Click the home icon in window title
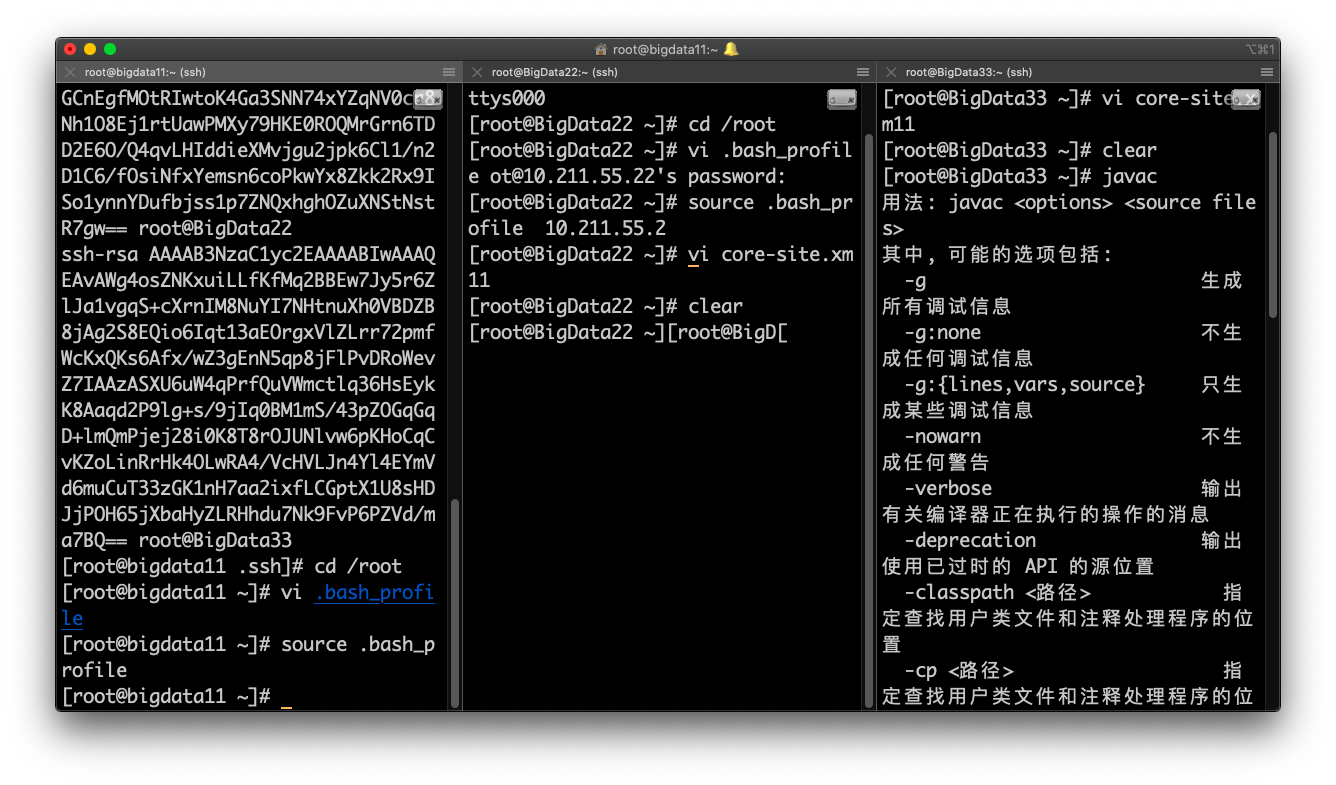Screen dimensions: 1336x785 (x=601, y=49)
